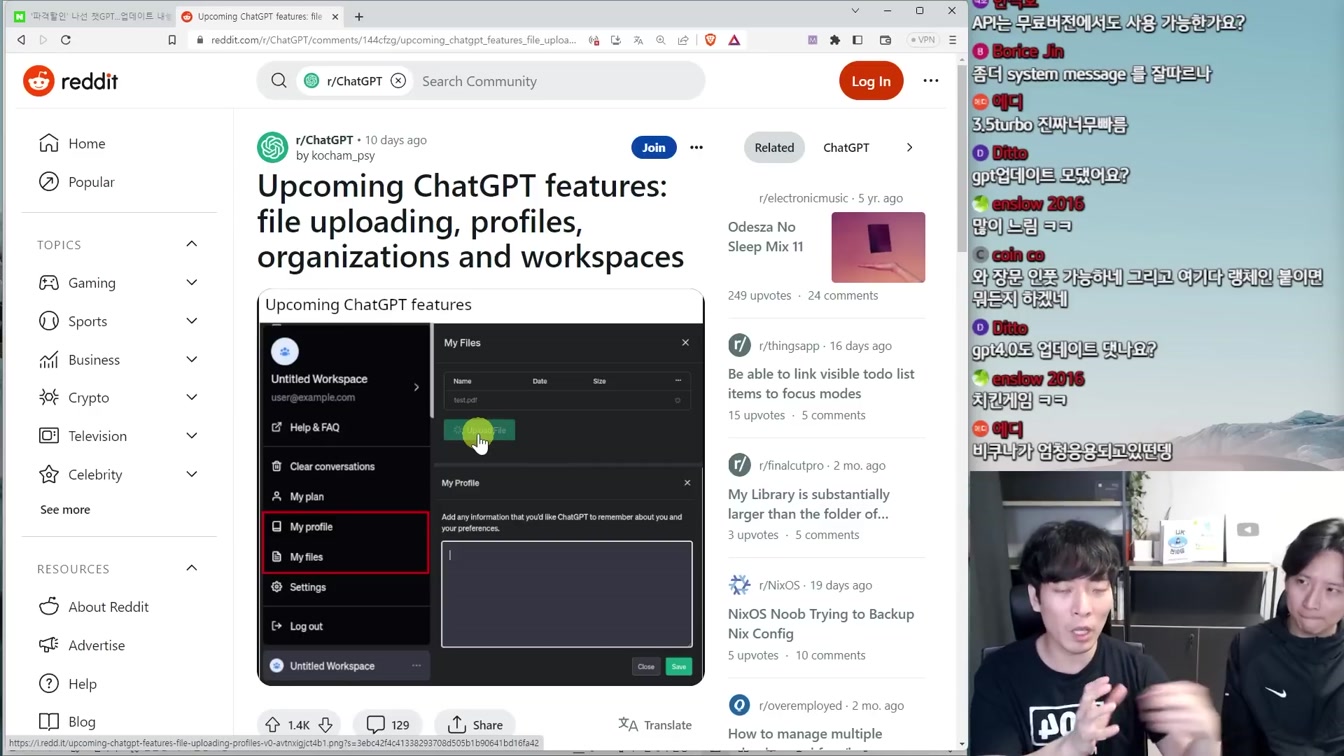Open r/overemployed subreddit link
This screenshot has width=1344, height=756.
(x=800, y=705)
